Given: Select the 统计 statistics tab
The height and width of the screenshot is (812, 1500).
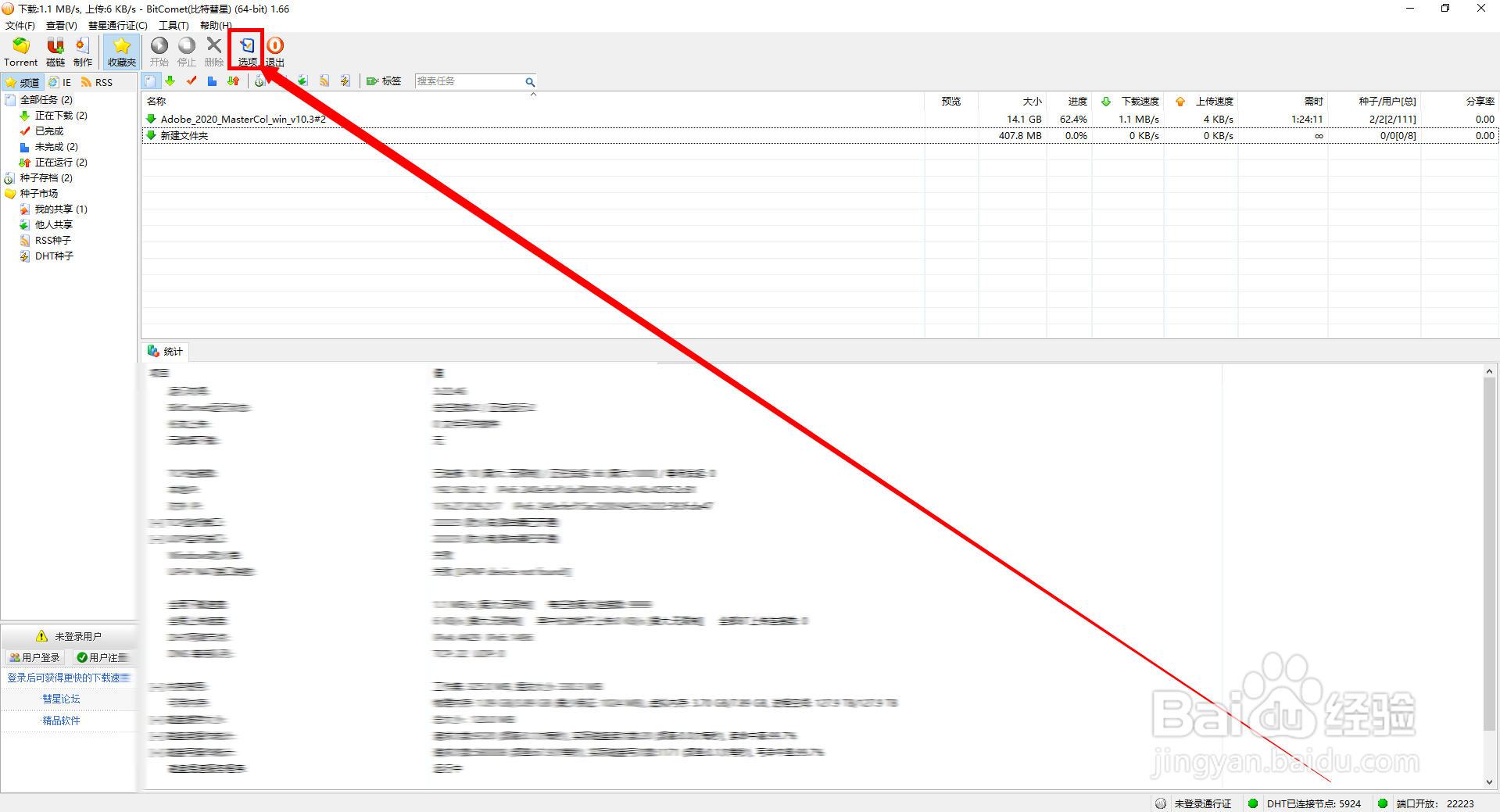Looking at the screenshot, I should click(165, 352).
